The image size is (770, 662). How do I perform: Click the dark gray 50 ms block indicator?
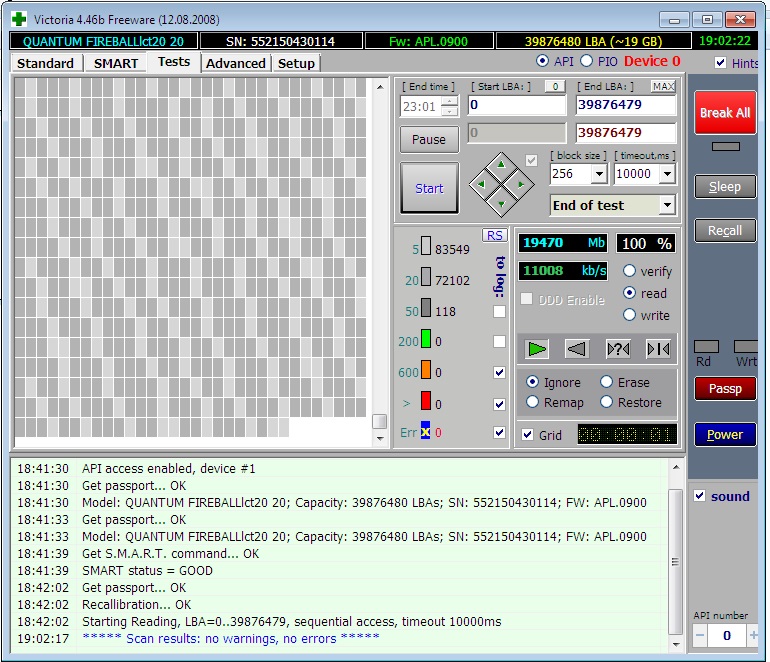point(426,308)
